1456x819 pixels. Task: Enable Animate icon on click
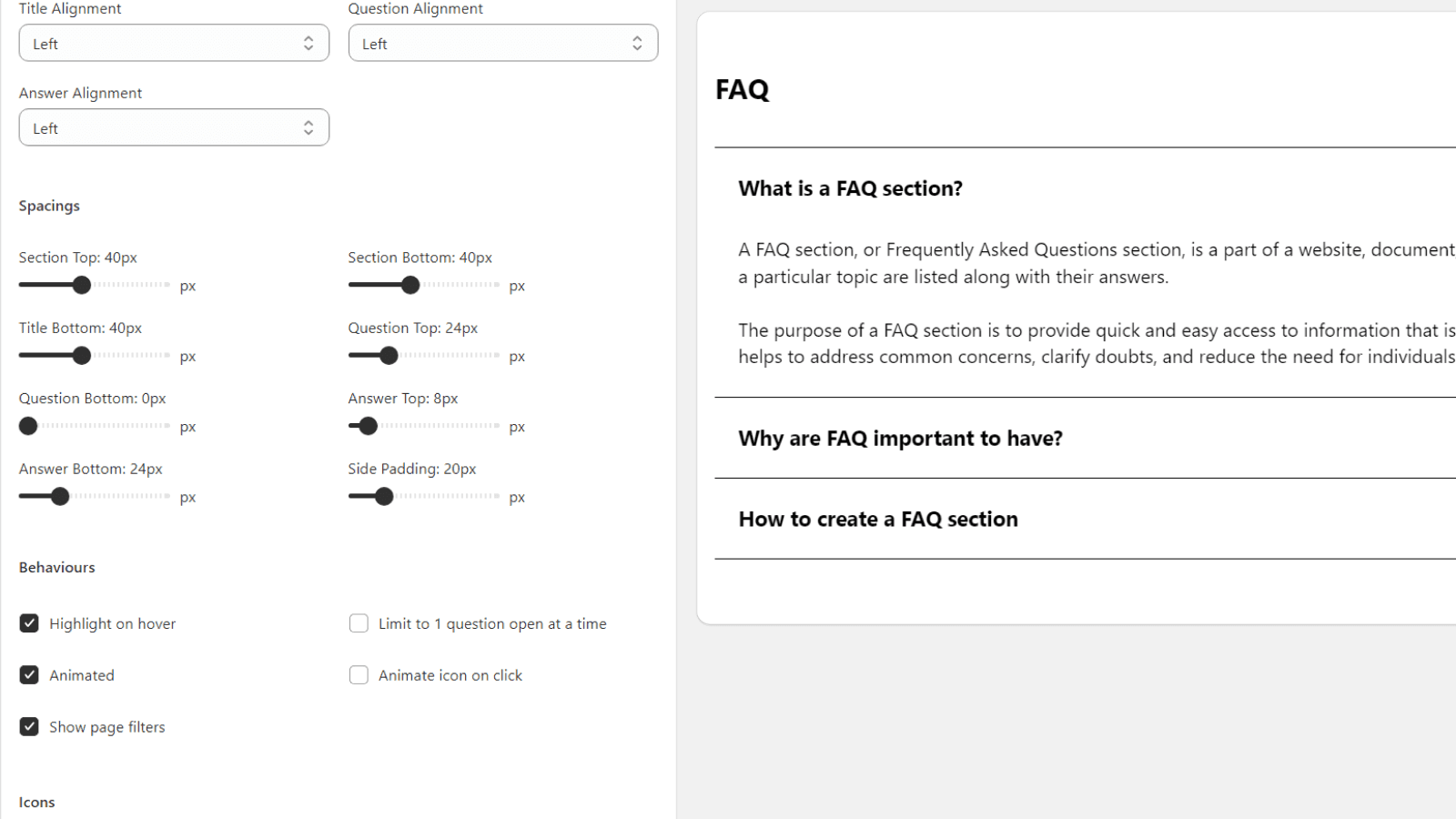359,675
